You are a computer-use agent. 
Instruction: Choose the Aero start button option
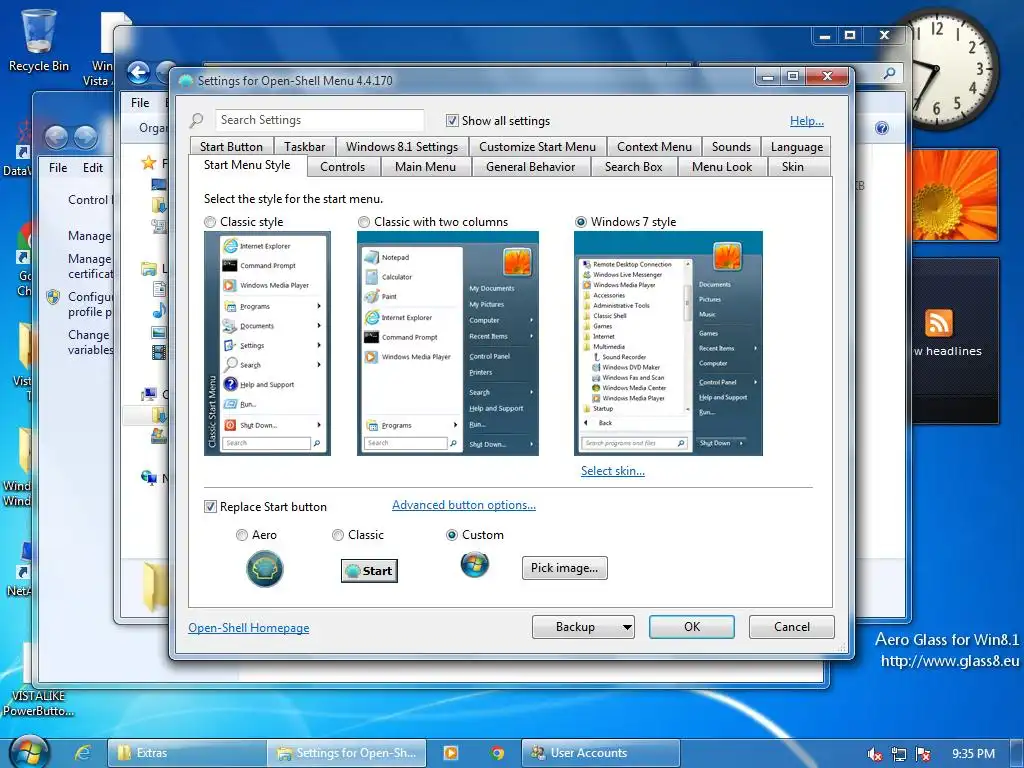242,535
